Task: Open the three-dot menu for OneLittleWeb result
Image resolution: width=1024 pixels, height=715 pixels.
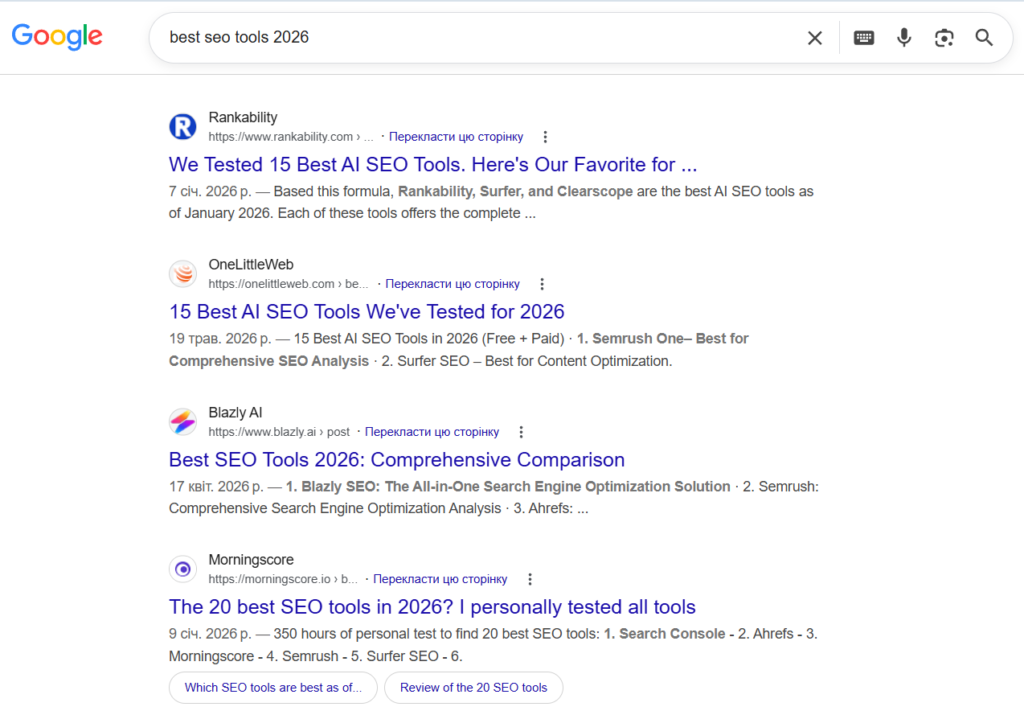Action: coord(541,284)
